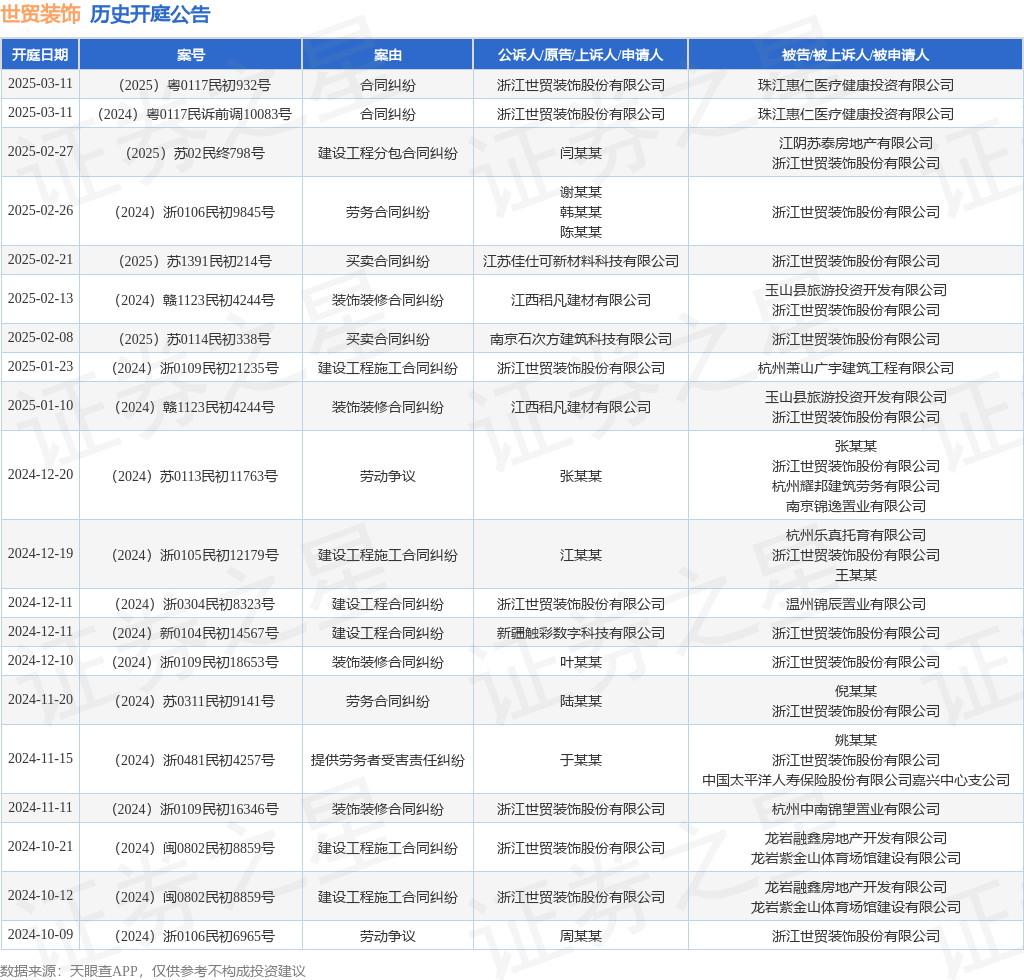Click the date 2024-10-09
Image resolution: width=1024 pixels, height=980 pixels.
[x=40, y=934]
